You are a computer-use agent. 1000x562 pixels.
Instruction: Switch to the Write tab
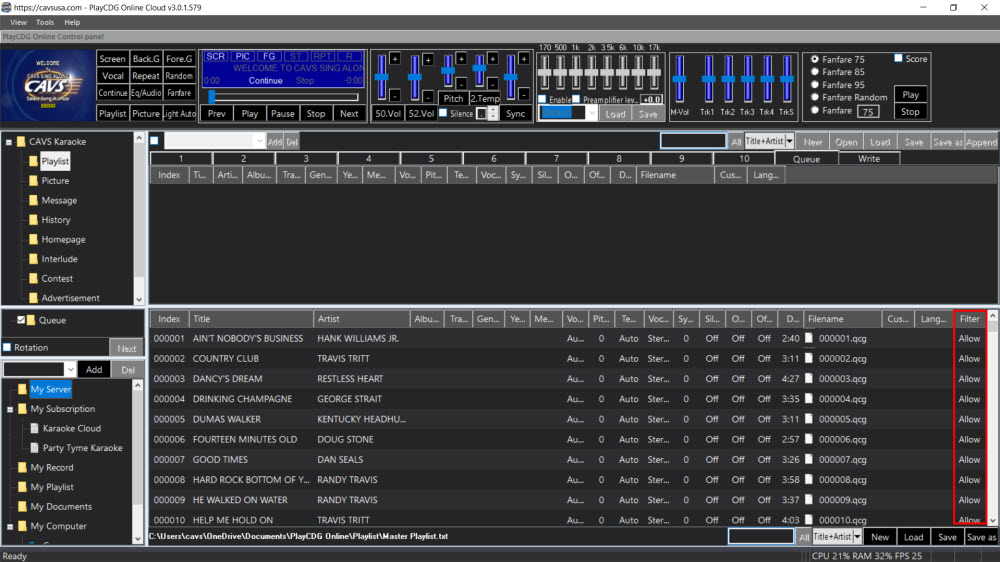(869, 159)
